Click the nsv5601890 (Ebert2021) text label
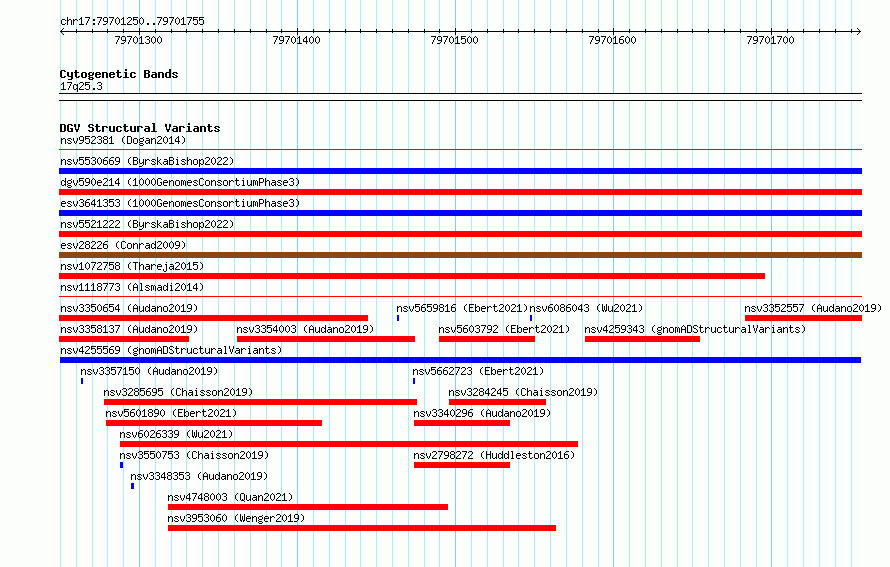This screenshot has height=567, width=890. [x=171, y=413]
